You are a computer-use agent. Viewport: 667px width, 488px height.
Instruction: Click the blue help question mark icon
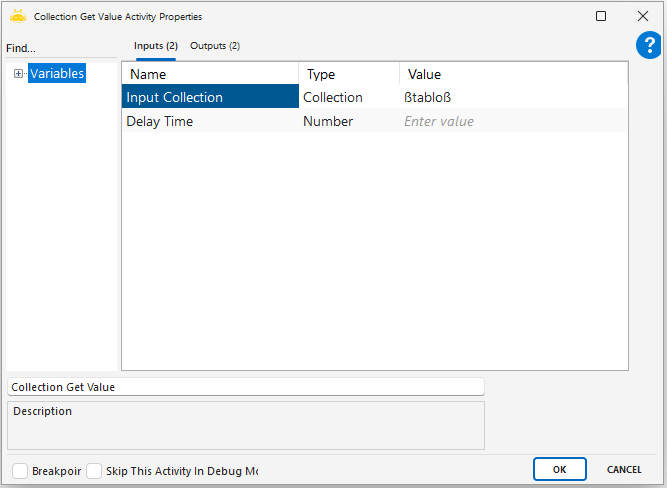(649, 46)
